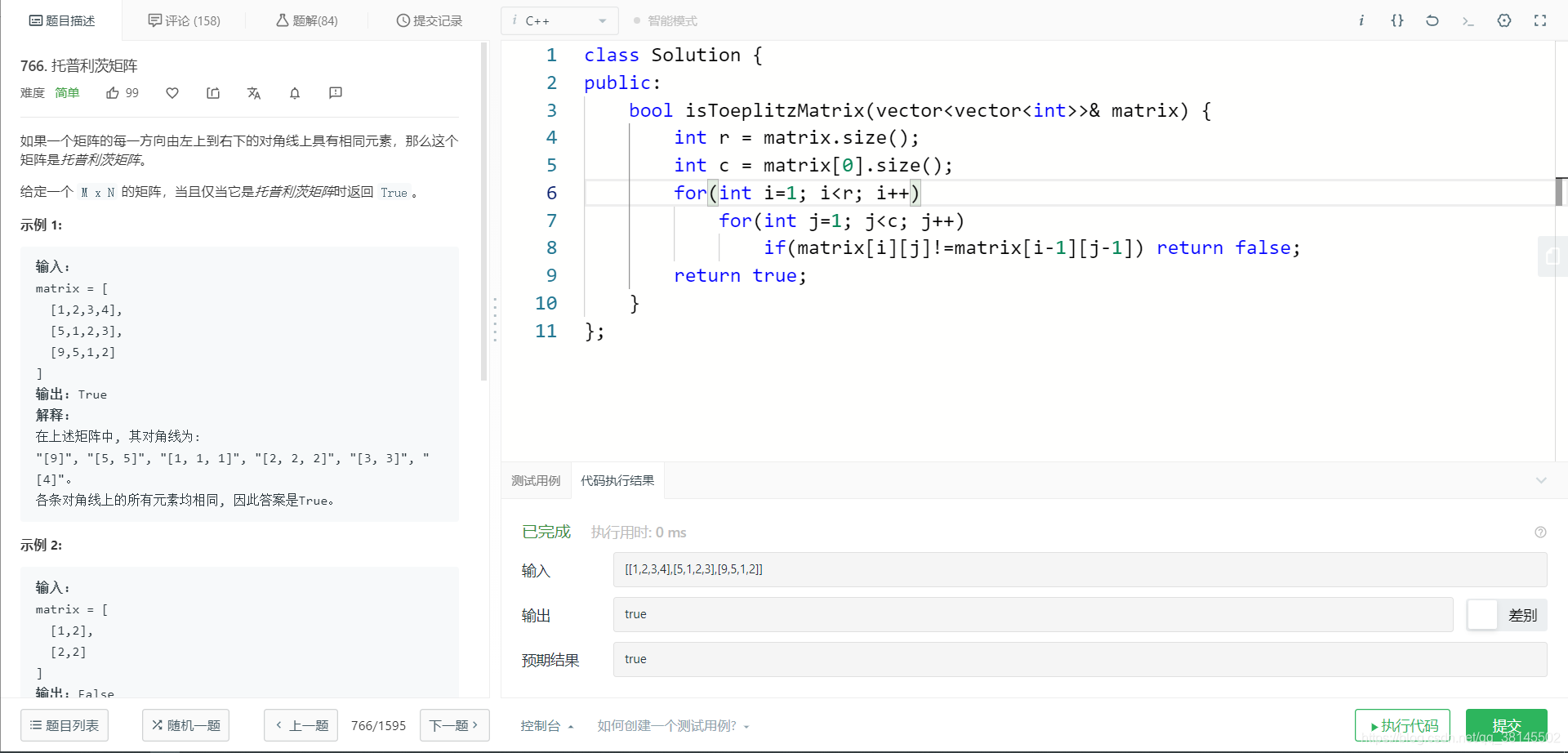Click the 预期结果 expected result field
Screen dimensions: 1568x753
1080,659
